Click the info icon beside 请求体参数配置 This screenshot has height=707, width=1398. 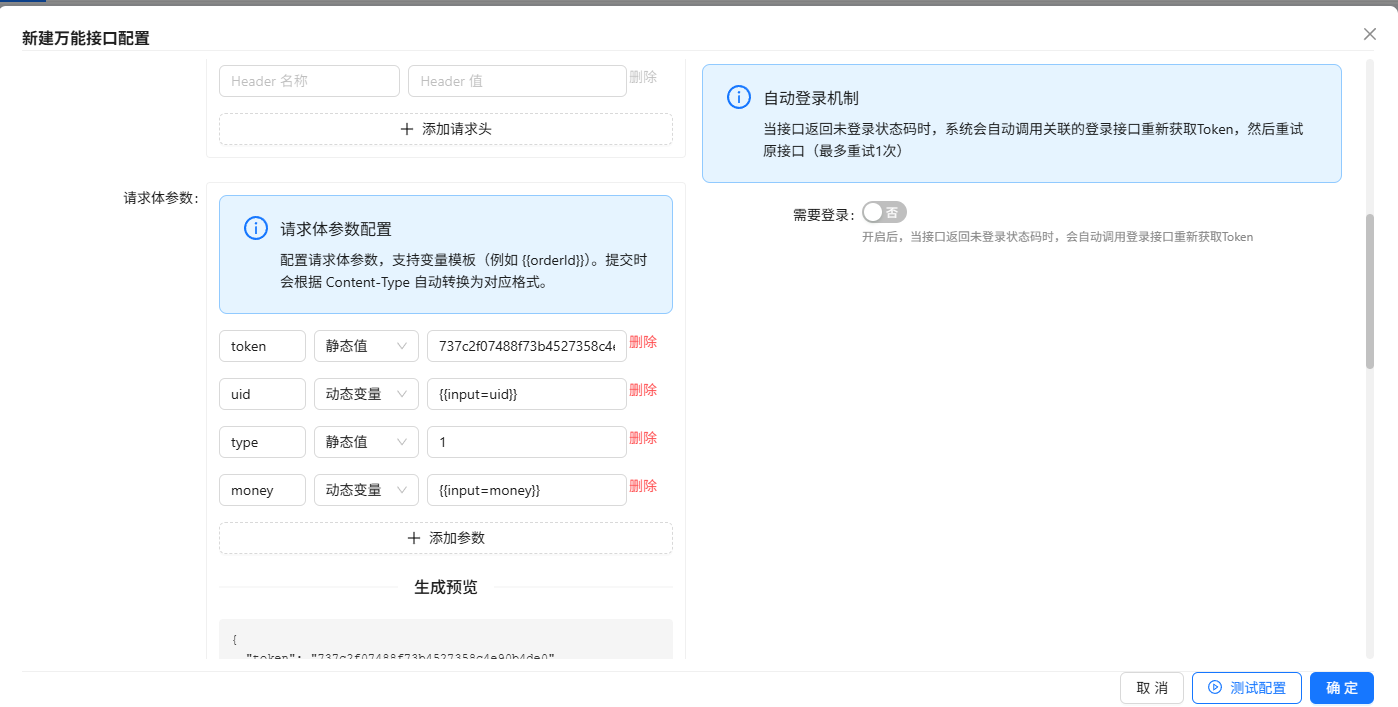255,228
